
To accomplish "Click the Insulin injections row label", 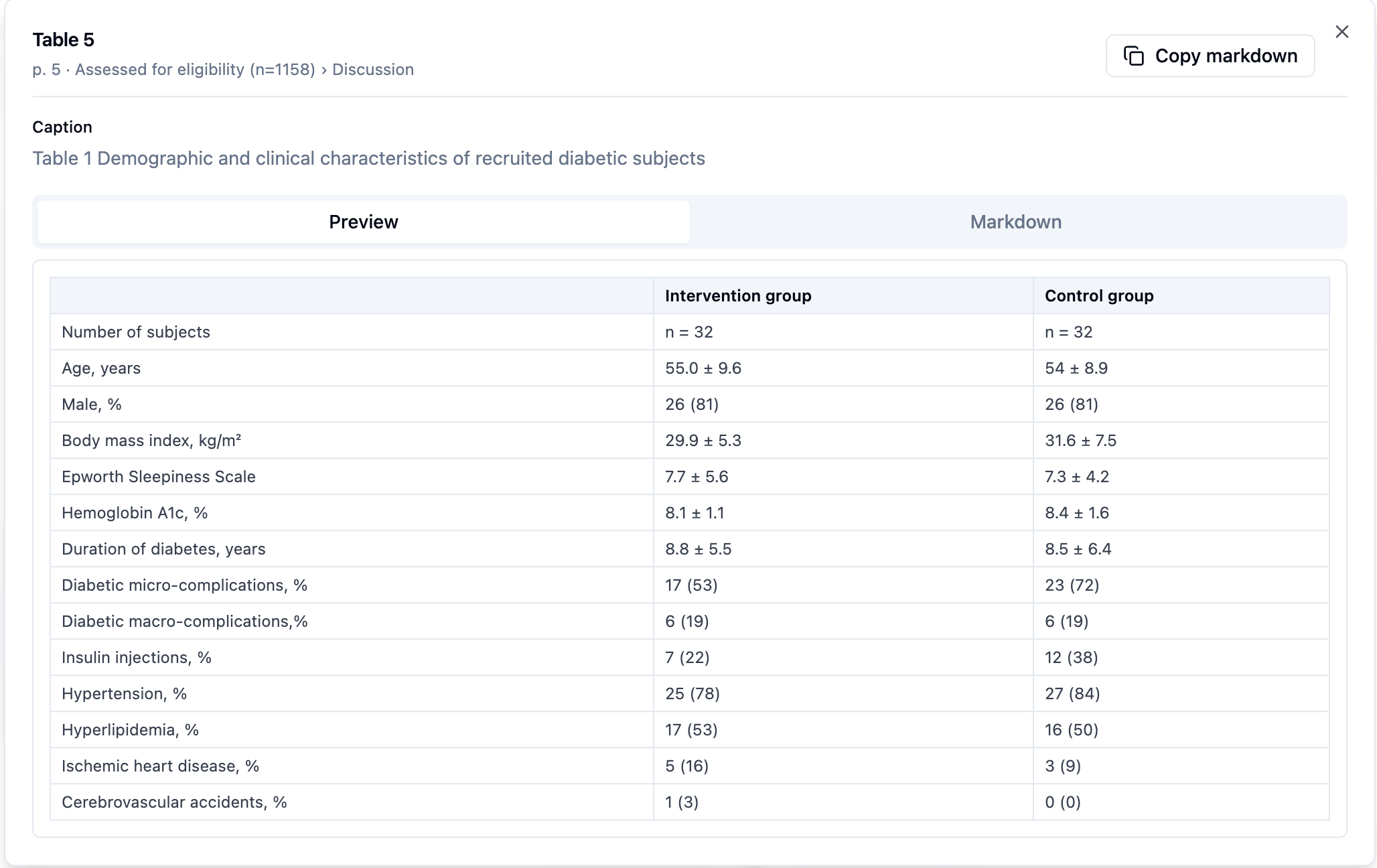I will coord(136,658).
